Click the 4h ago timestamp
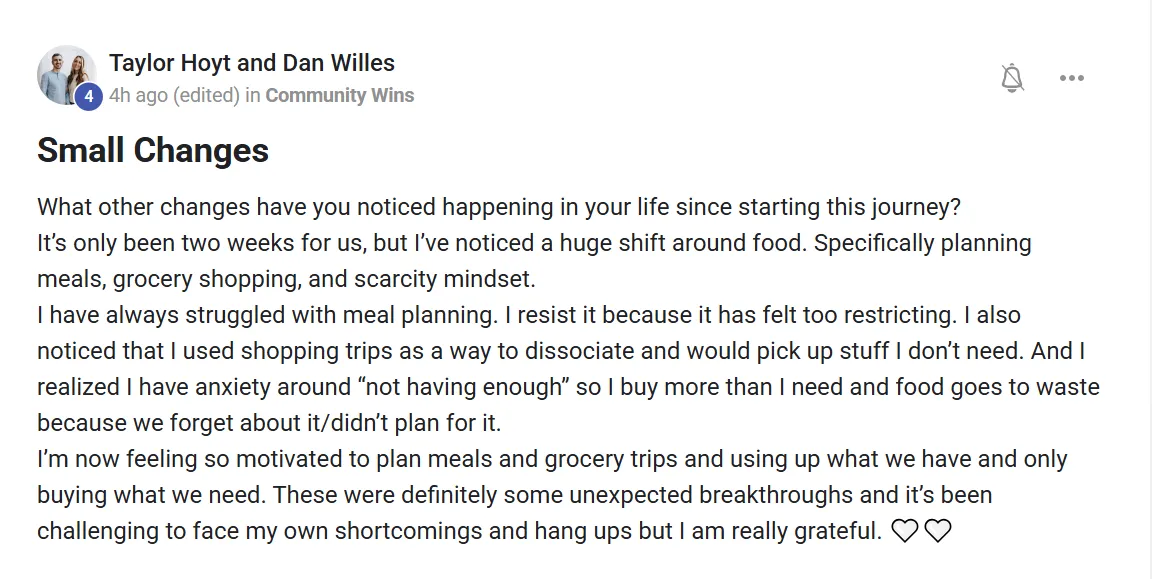This screenshot has height=579, width=1152. [x=139, y=96]
